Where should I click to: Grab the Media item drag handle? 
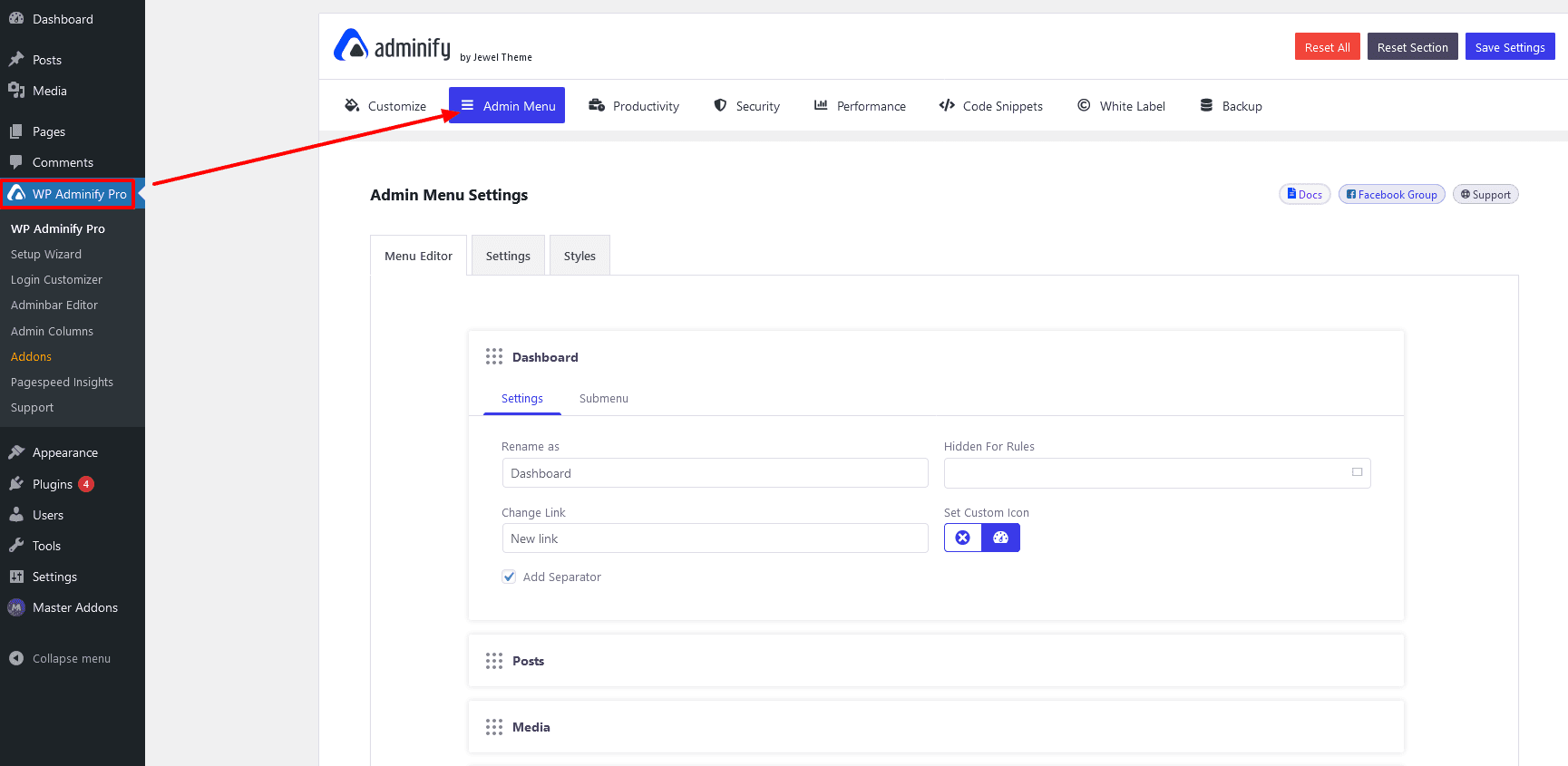(493, 726)
